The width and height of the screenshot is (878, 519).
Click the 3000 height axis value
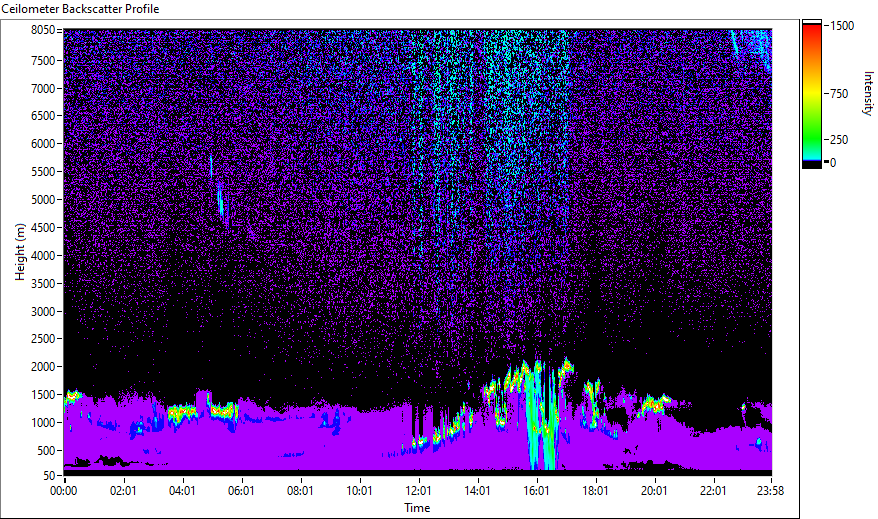pos(43,312)
